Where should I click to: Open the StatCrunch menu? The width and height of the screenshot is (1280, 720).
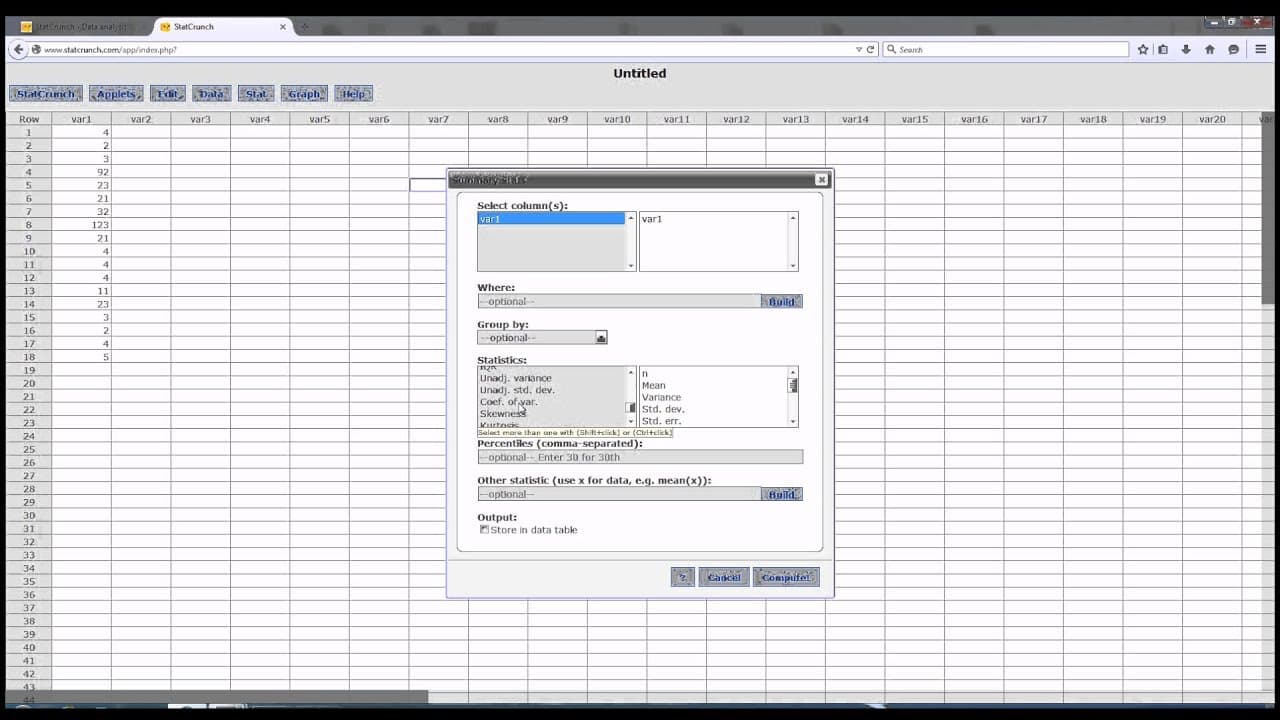click(46, 94)
